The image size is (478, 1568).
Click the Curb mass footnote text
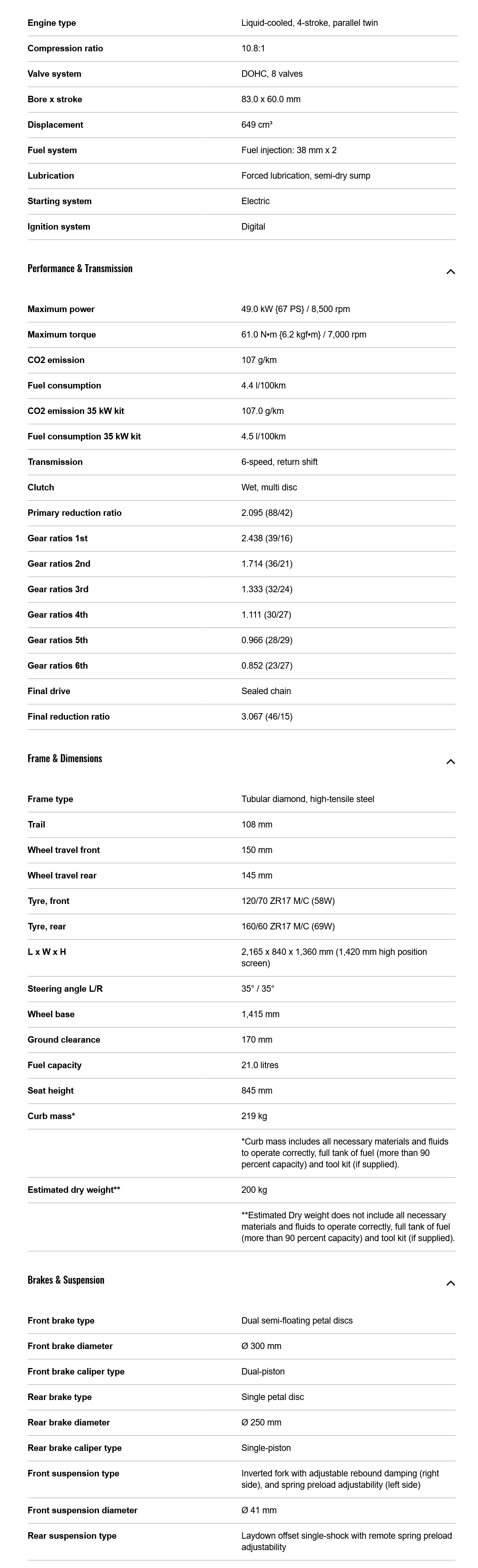pos(345,1153)
